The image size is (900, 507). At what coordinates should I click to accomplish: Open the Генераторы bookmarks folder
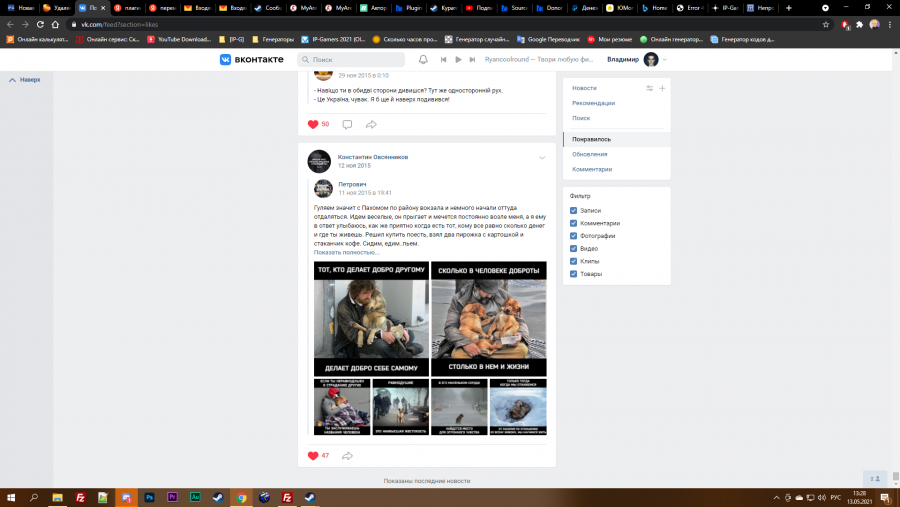[273, 39]
